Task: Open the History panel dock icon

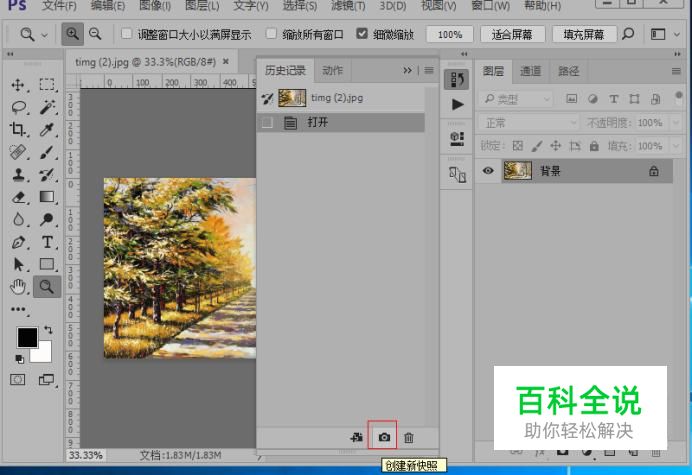Action: coord(456,80)
